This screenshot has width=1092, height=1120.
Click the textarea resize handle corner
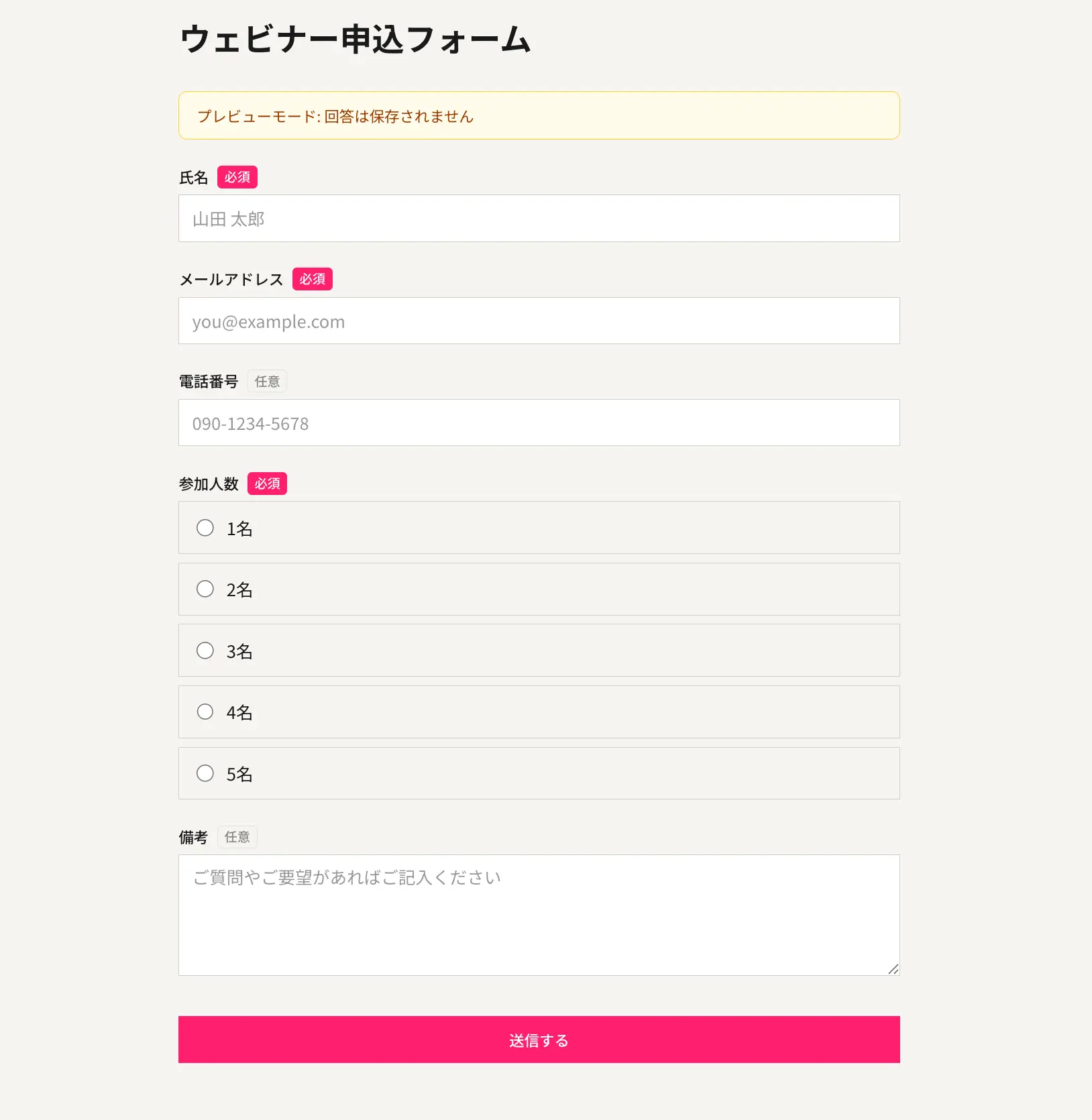tap(893, 969)
